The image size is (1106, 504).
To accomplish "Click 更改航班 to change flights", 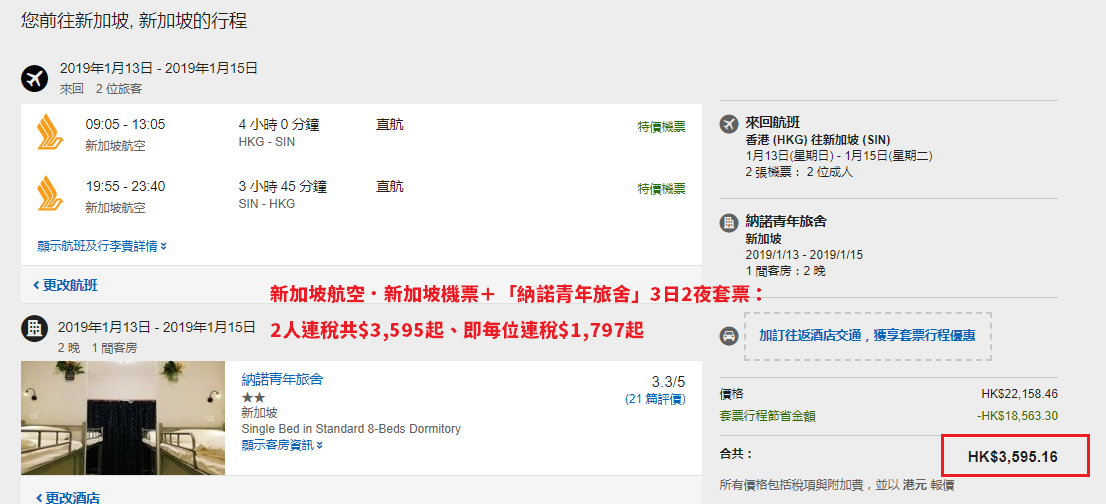I will pos(65,285).
